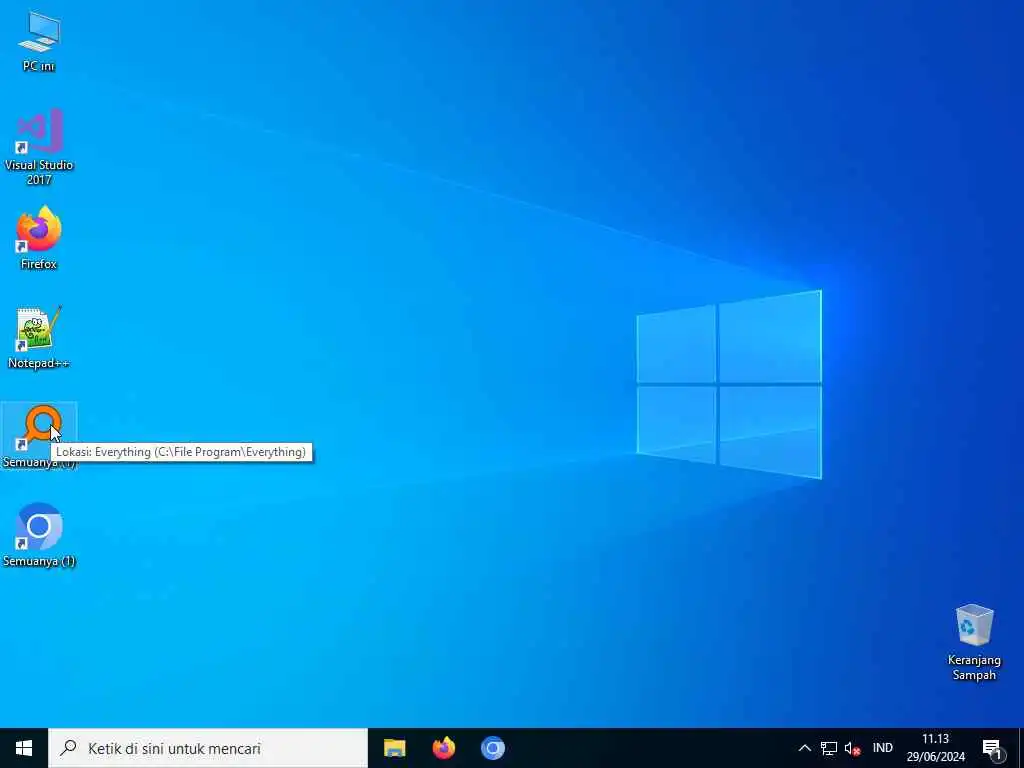
Task: Select the Notepad++ desktop shortcut
Action: (x=39, y=338)
